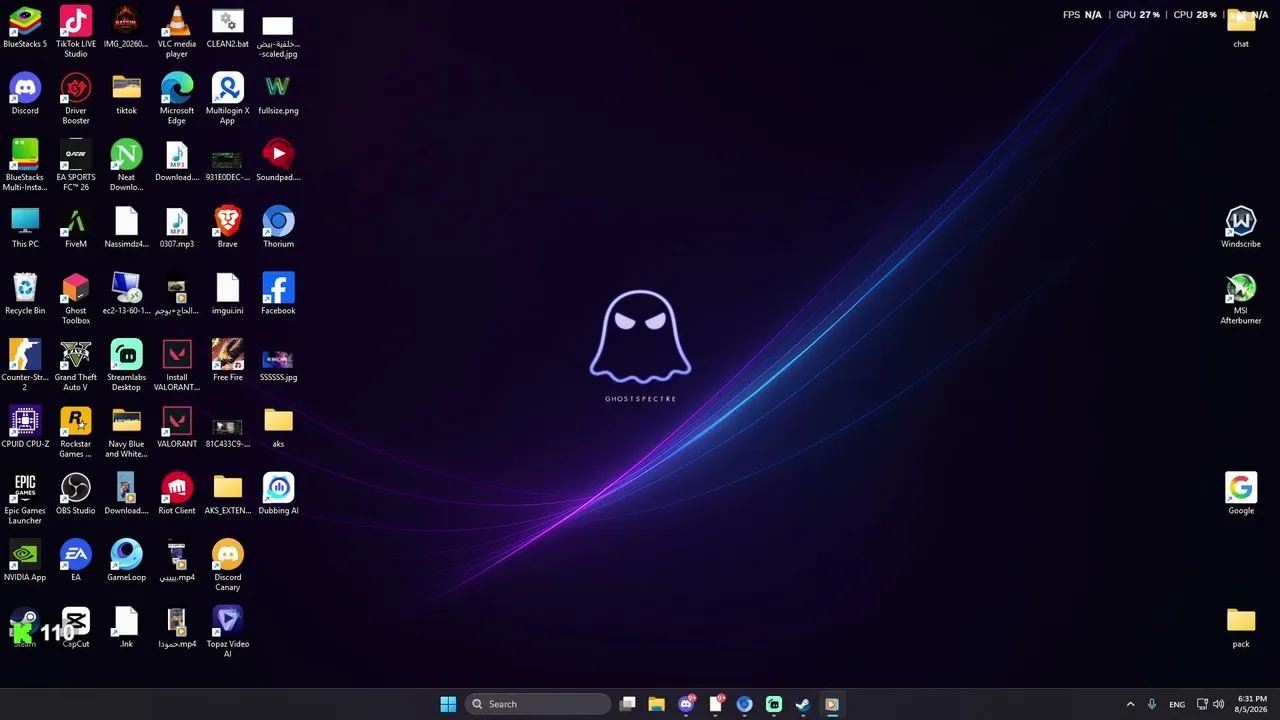The image size is (1280, 720).
Task: Open the Windows Start menu
Action: tap(448, 704)
